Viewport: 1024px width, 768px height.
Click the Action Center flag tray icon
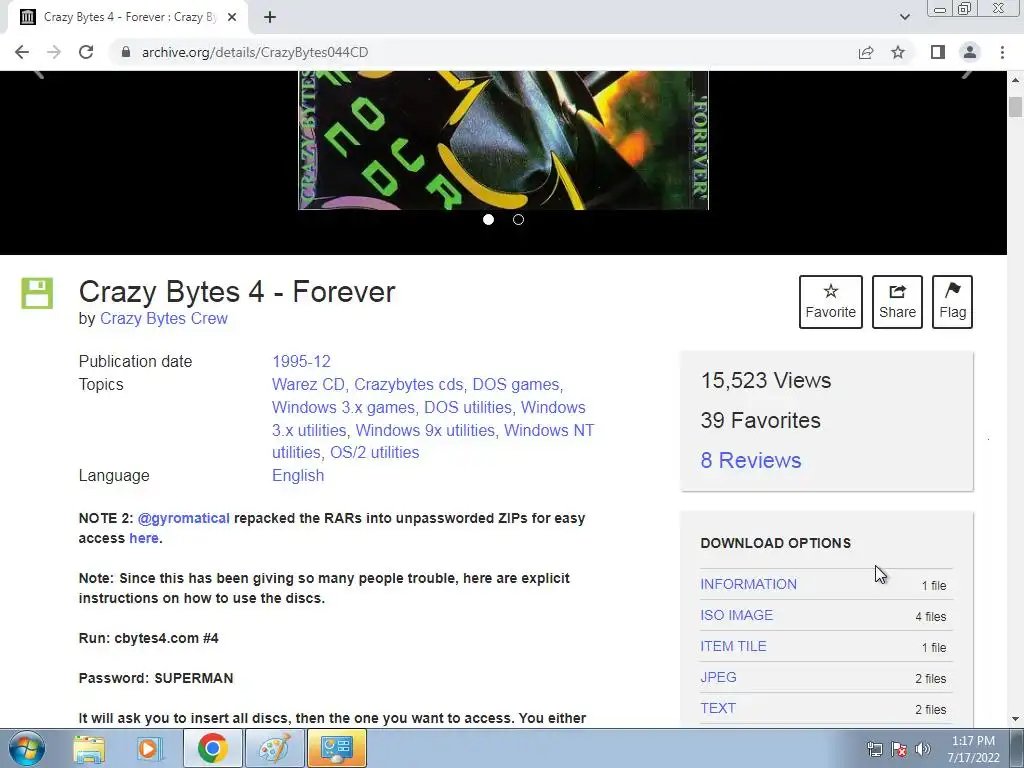(899, 749)
